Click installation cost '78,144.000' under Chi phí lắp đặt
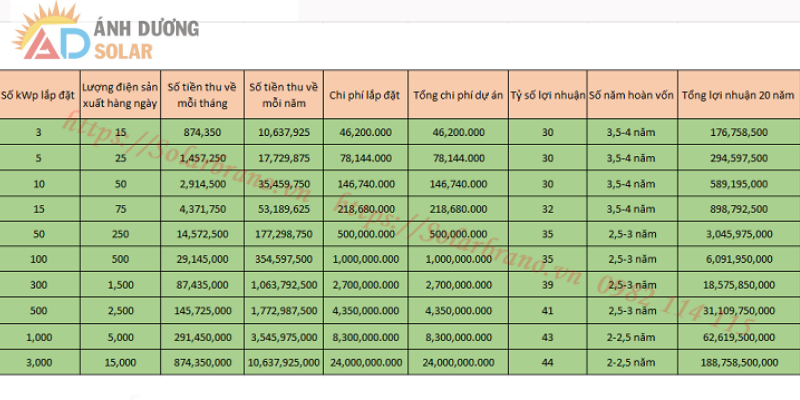This screenshot has width=800, height=400. click(365, 158)
